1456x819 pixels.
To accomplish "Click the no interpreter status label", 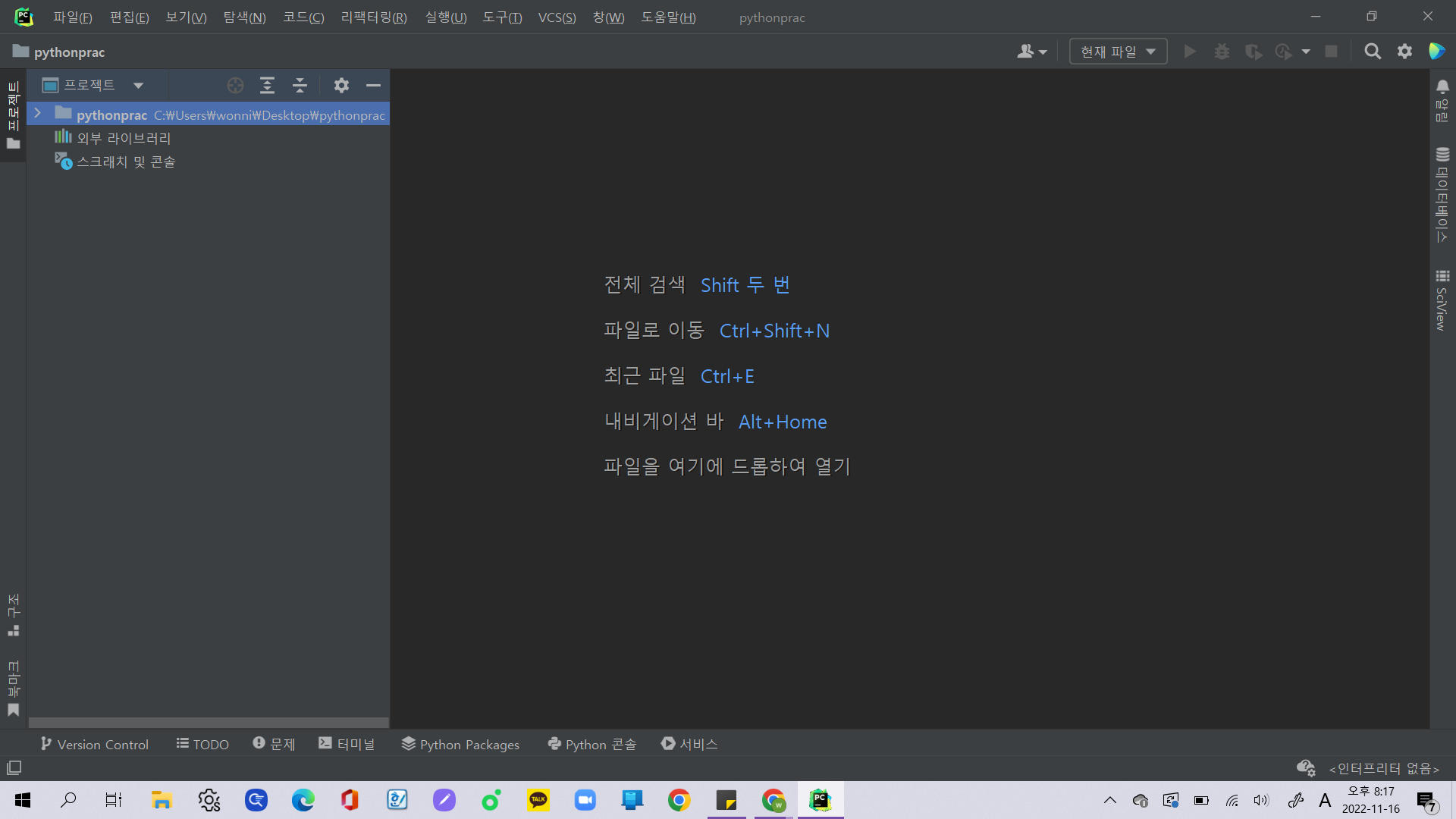I will tap(1384, 768).
